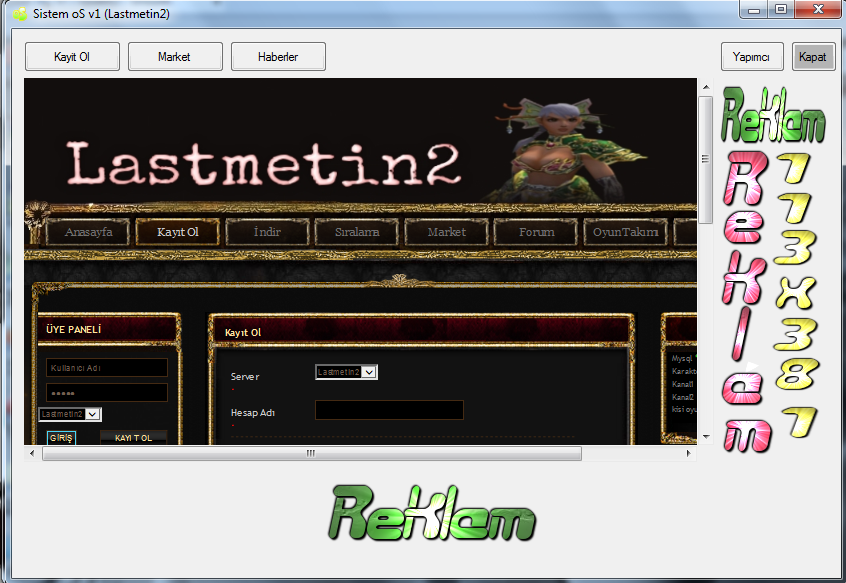Click the Yapımcı button

752,57
